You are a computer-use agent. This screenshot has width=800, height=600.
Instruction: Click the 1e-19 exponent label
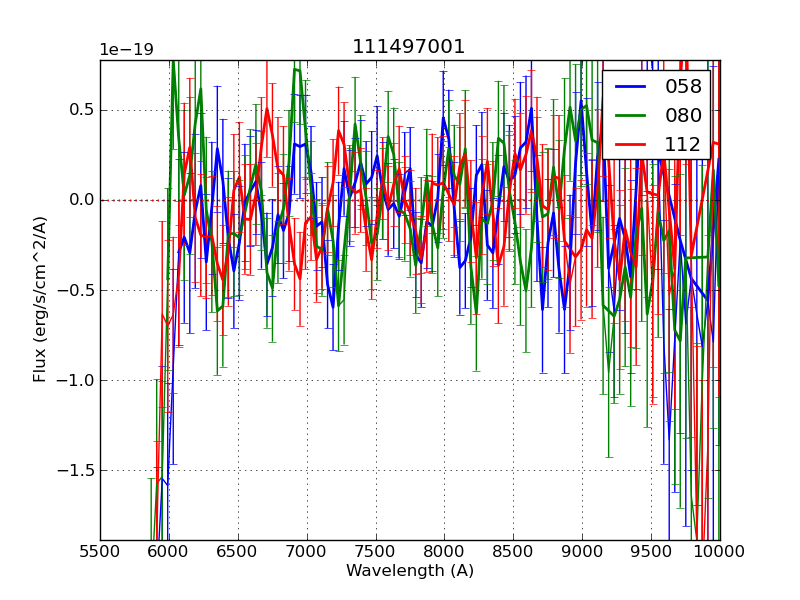pyautogui.click(x=126, y=50)
